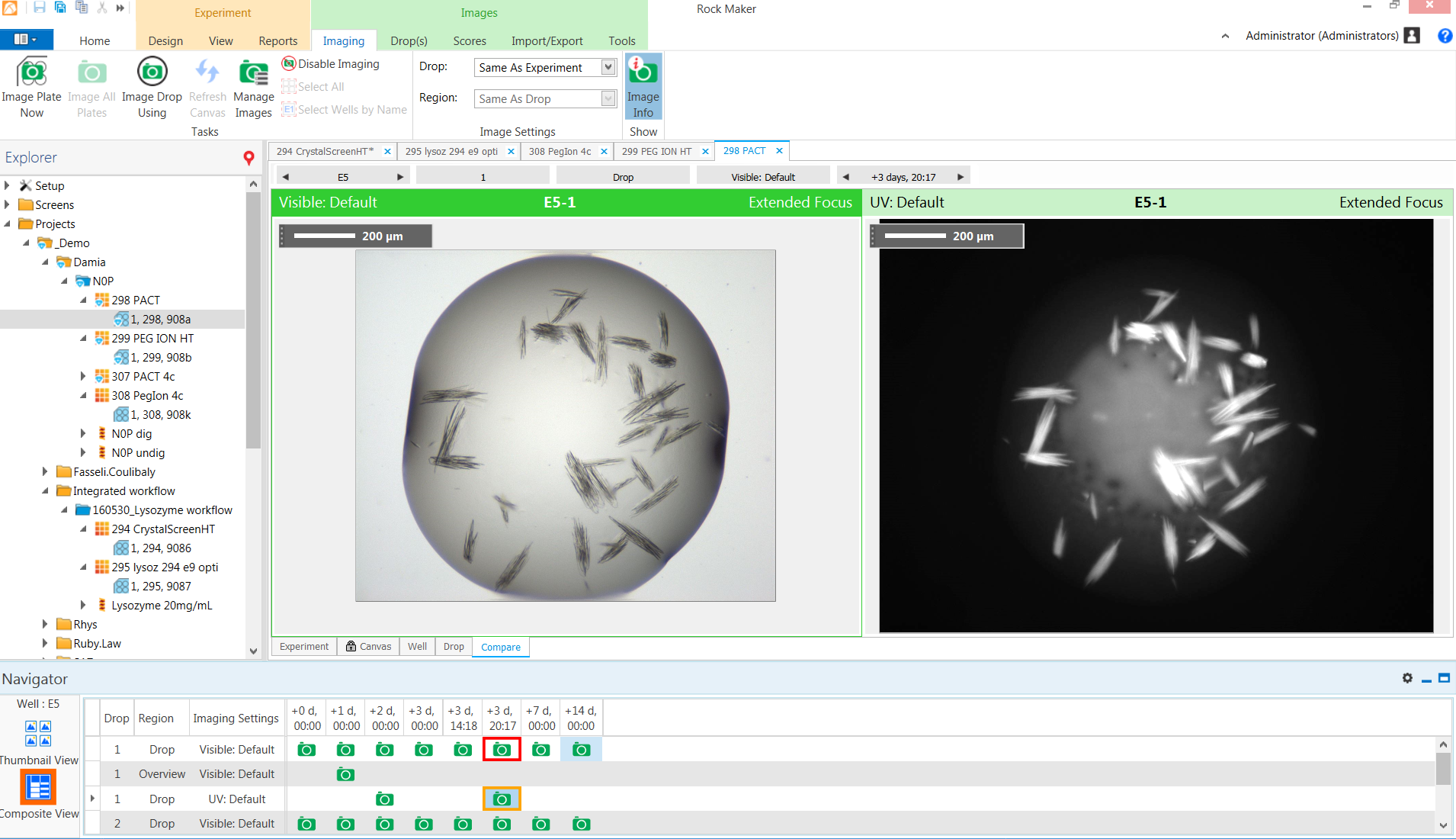Select the UV Default image at +3d 20:17
Screen dimensions: 1456x839
point(502,799)
